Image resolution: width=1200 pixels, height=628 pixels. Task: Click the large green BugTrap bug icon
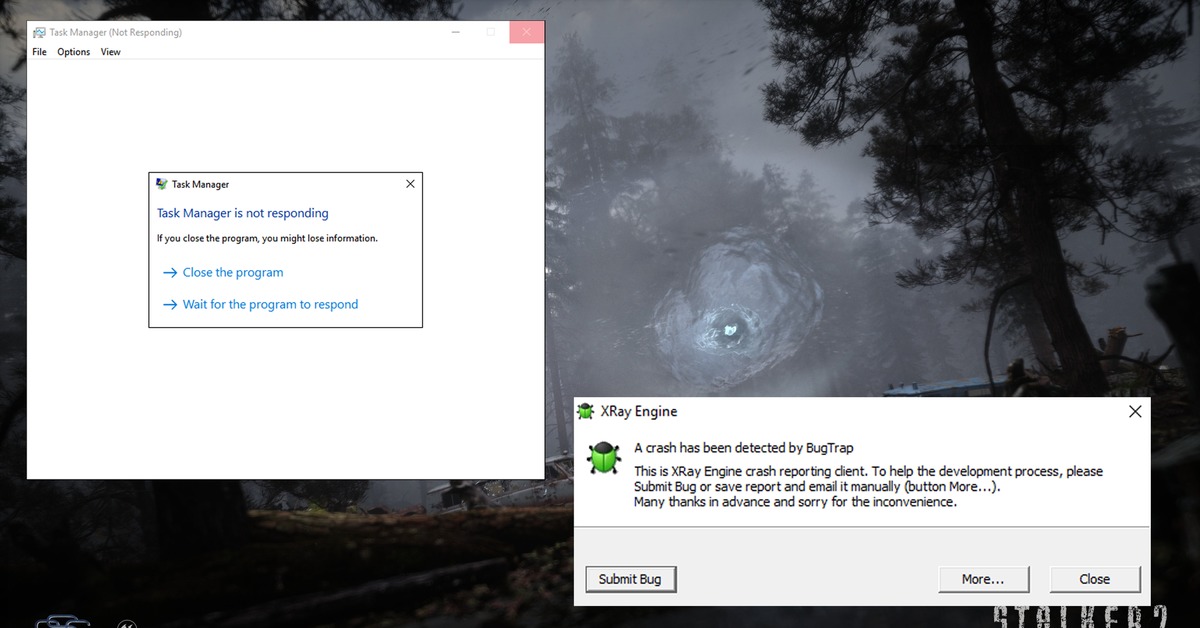click(x=603, y=457)
